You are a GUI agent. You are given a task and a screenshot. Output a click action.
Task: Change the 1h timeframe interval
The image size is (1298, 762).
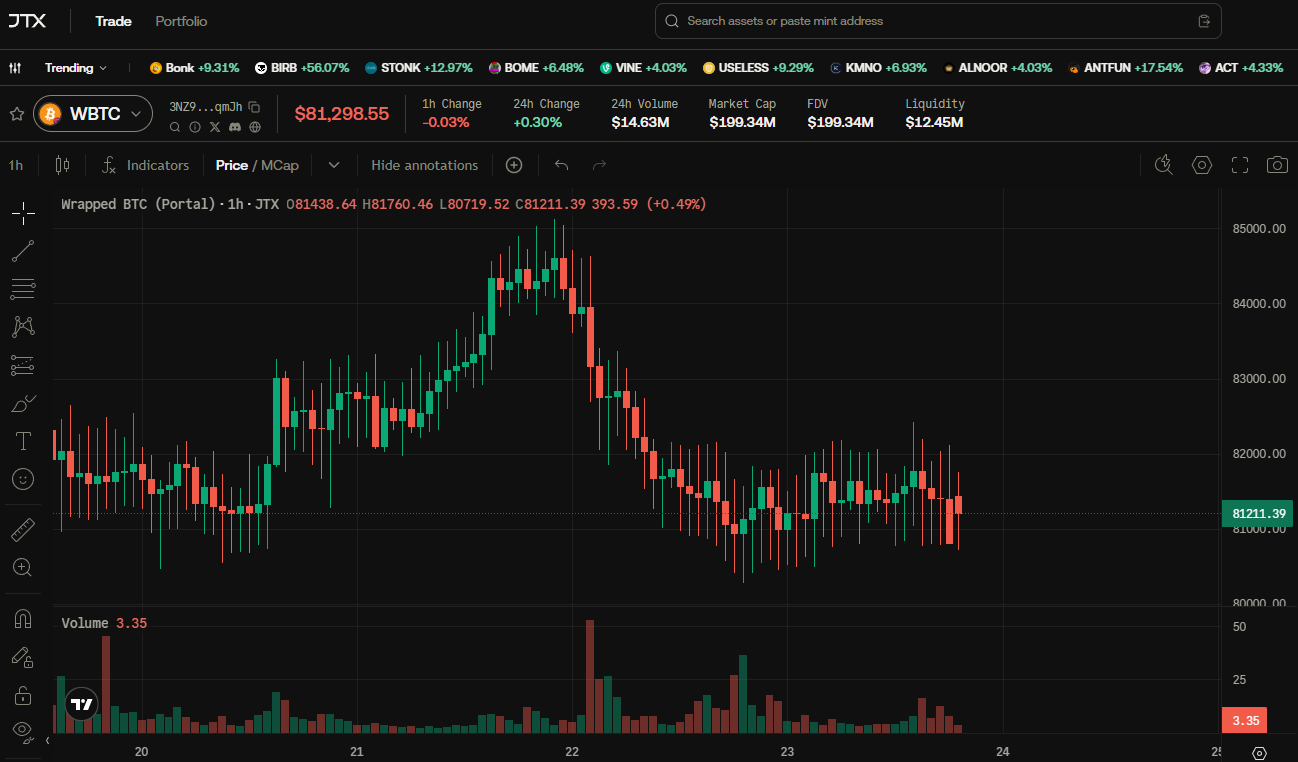pyautogui.click(x=16, y=165)
